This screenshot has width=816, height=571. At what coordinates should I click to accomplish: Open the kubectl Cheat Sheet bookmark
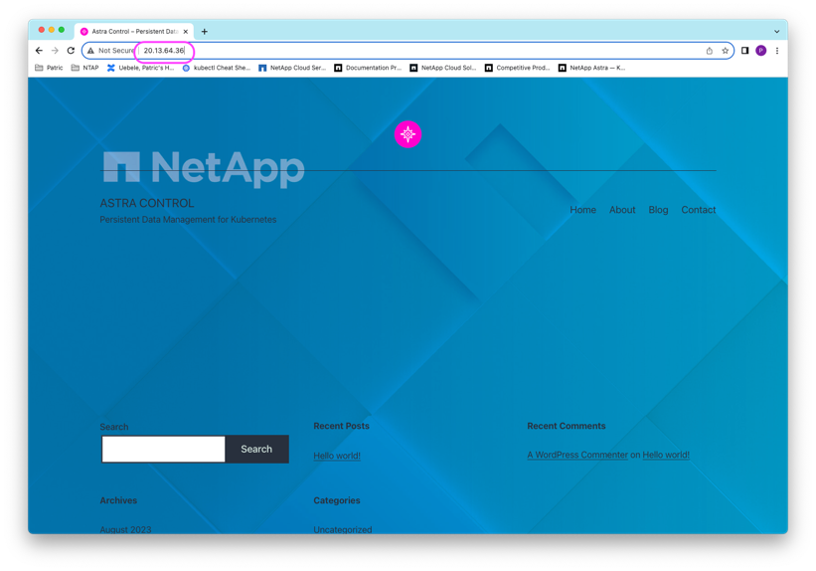pyautogui.click(x=216, y=68)
